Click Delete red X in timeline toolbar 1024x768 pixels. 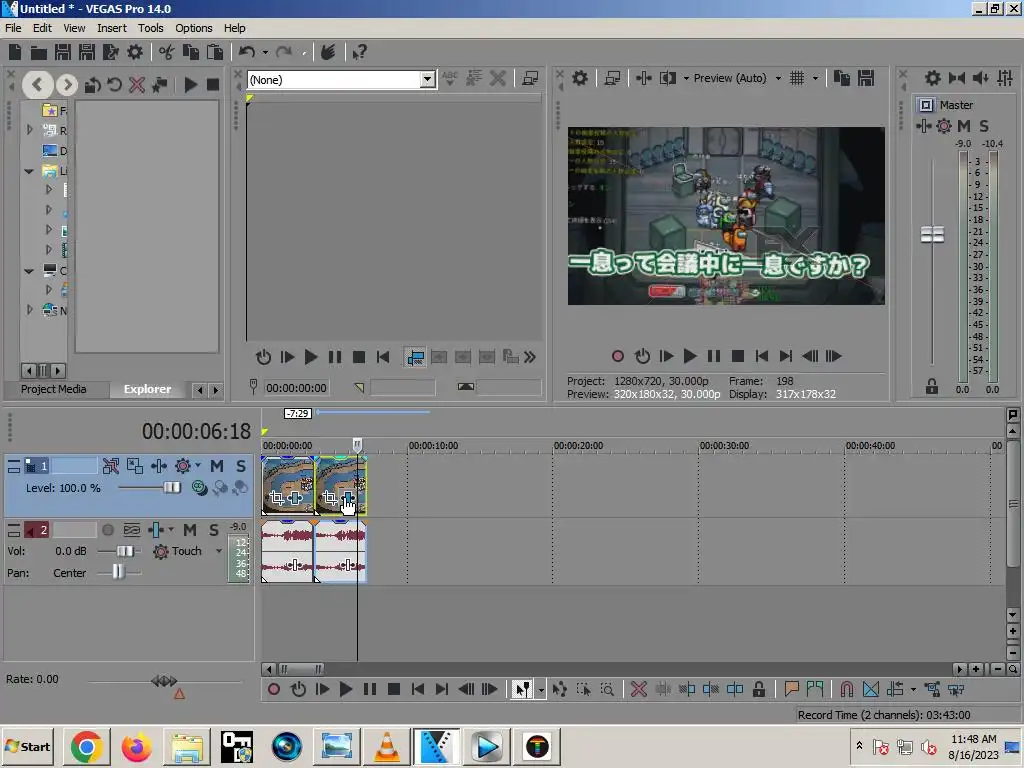point(639,689)
